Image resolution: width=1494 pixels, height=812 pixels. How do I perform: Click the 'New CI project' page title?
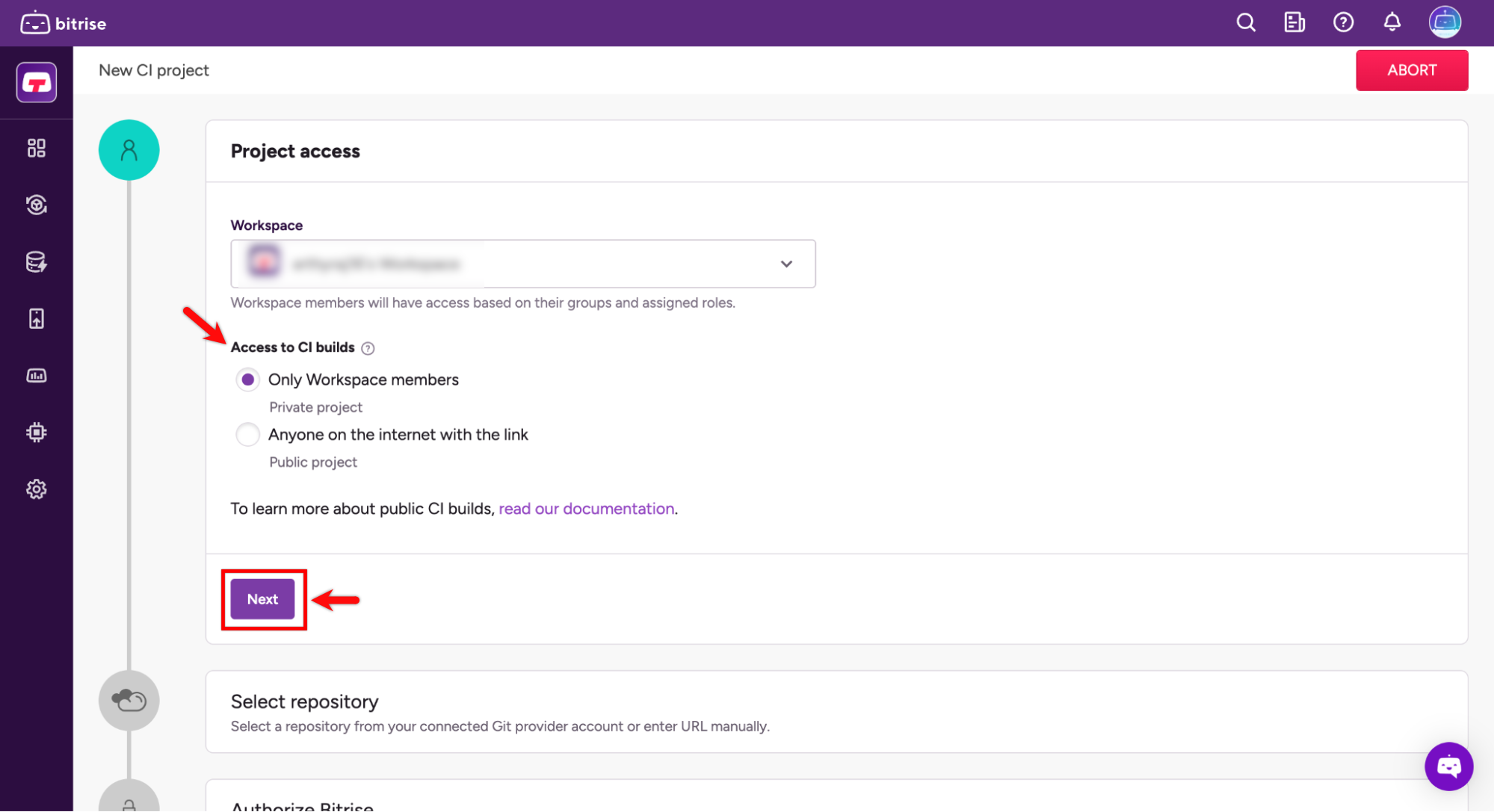tap(154, 70)
